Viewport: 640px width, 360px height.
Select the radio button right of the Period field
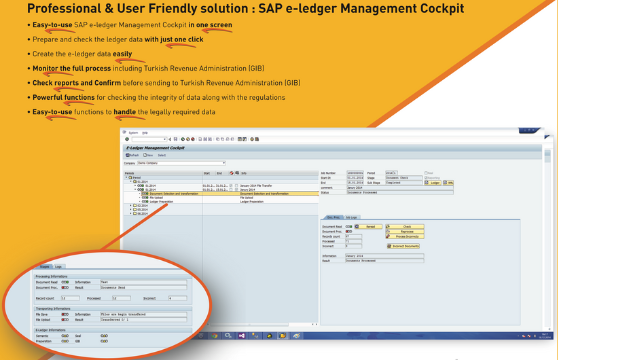(426, 173)
